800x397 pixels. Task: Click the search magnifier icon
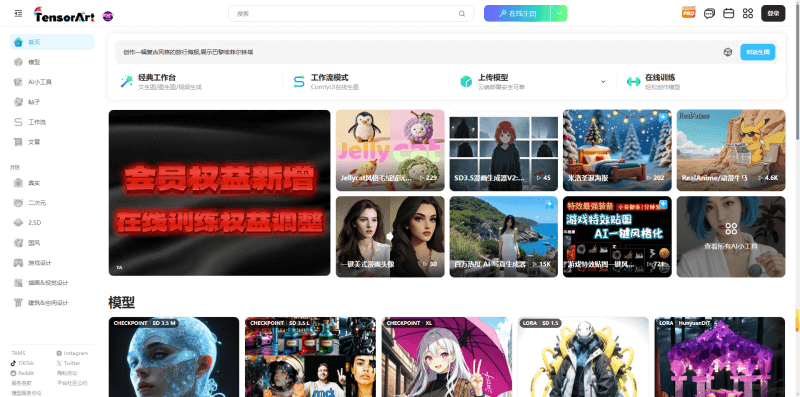(x=462, y=14)
